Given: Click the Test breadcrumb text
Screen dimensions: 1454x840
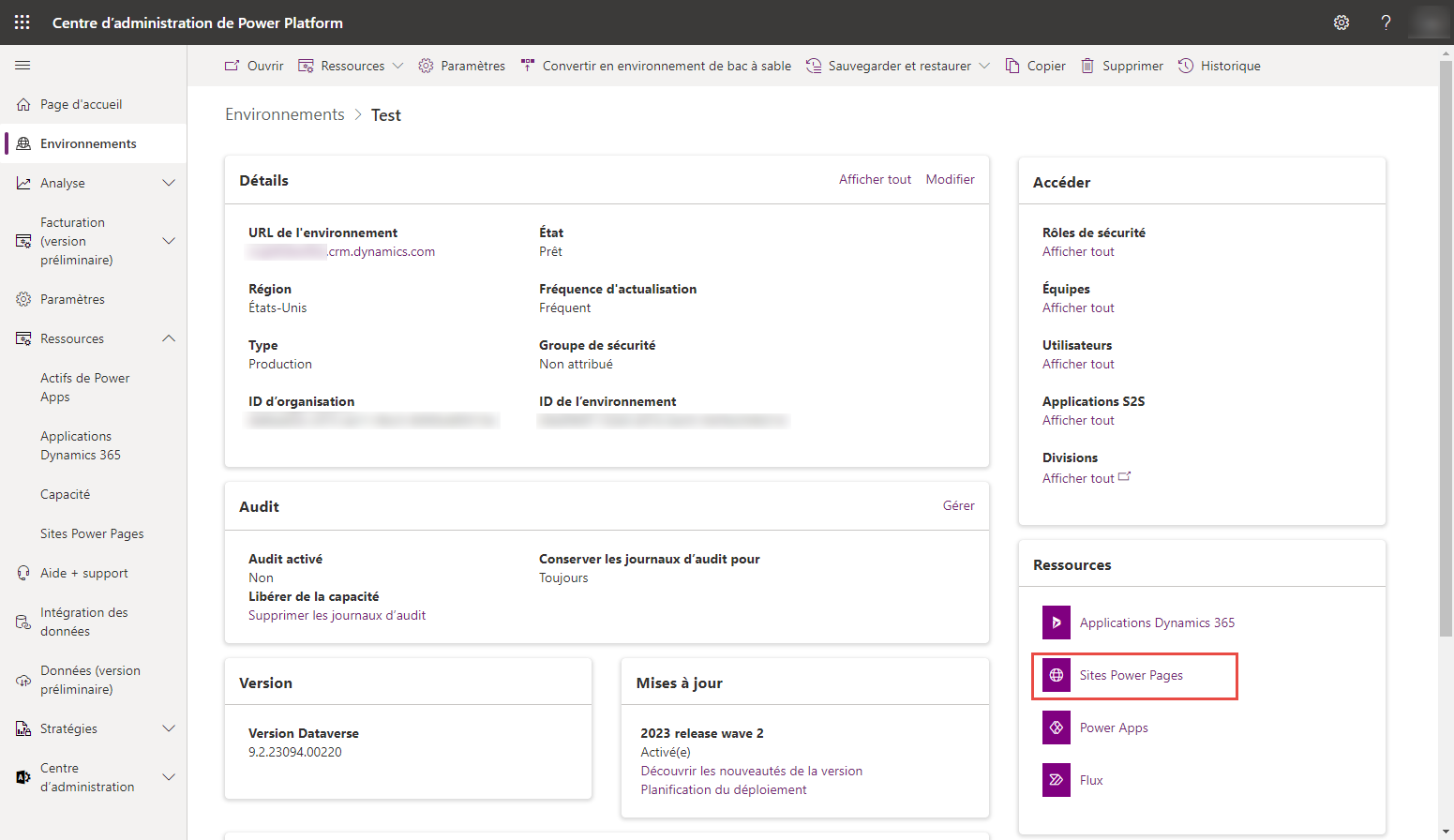Looking at the screenshot, I should (x=386, y=114).
